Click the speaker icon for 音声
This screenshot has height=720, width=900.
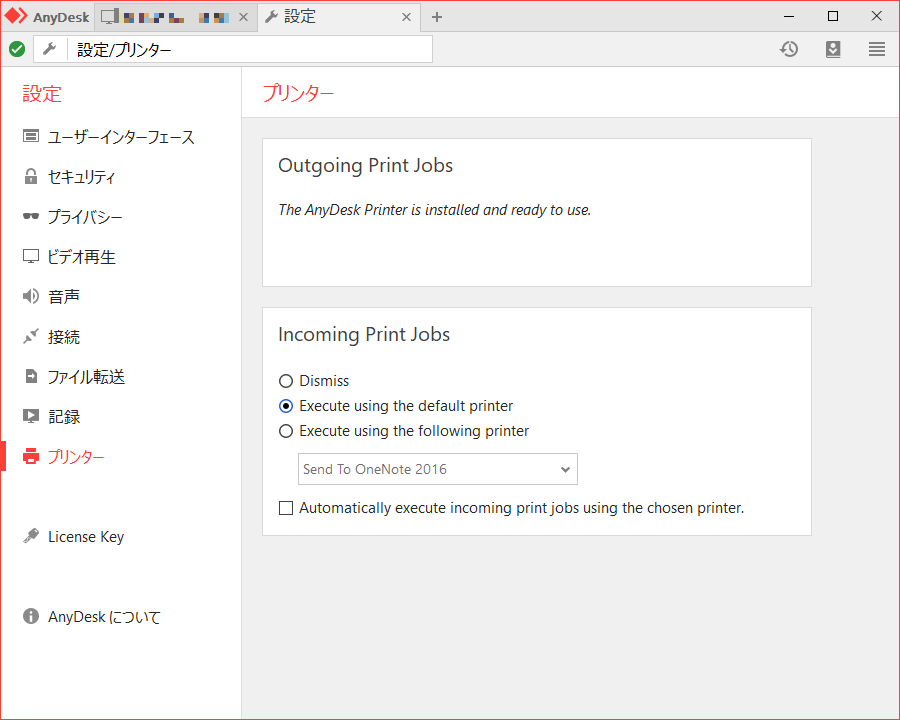pos(31,296)
